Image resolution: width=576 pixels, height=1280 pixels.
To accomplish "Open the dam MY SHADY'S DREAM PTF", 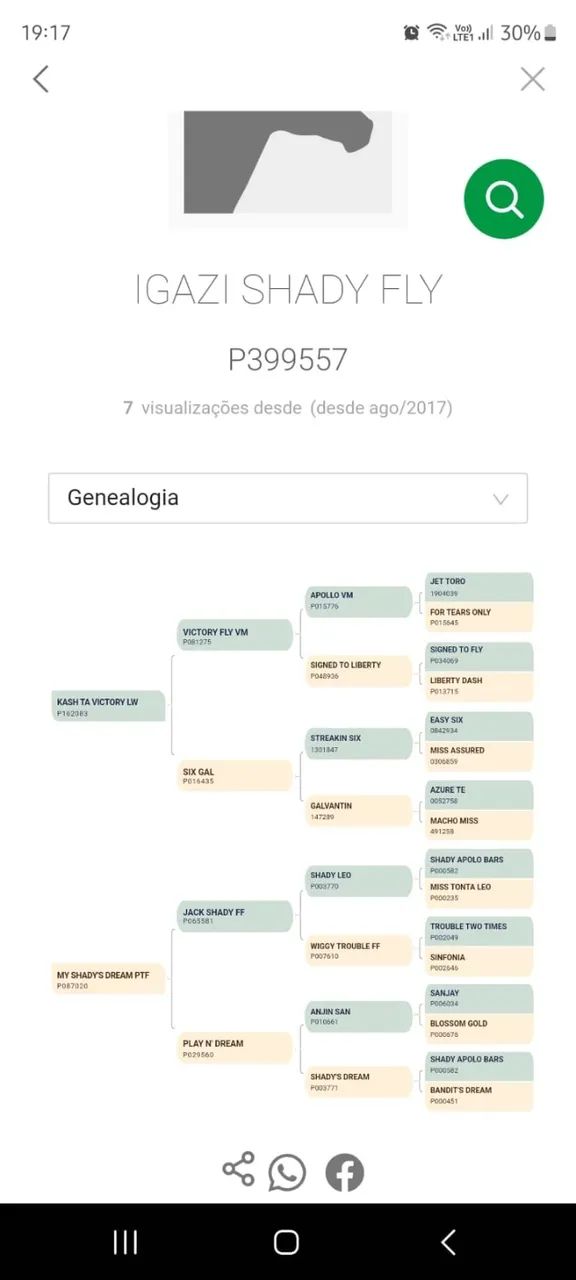I will (x=109, y=979).
